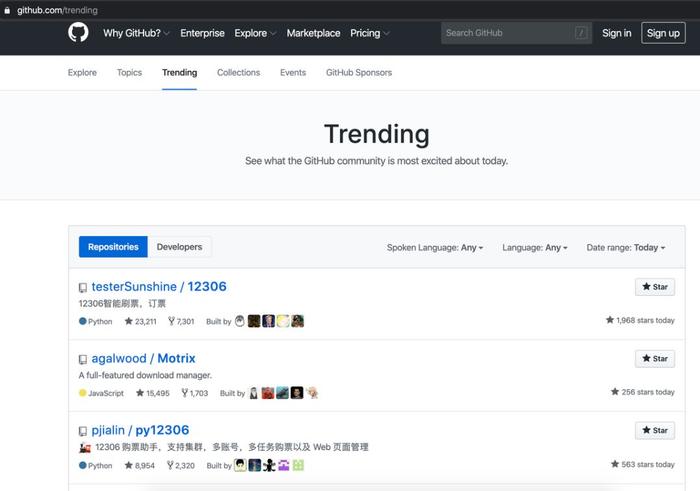700x491 pixels.
Task: Expand the Pricing menu
Action: (370, 33)
